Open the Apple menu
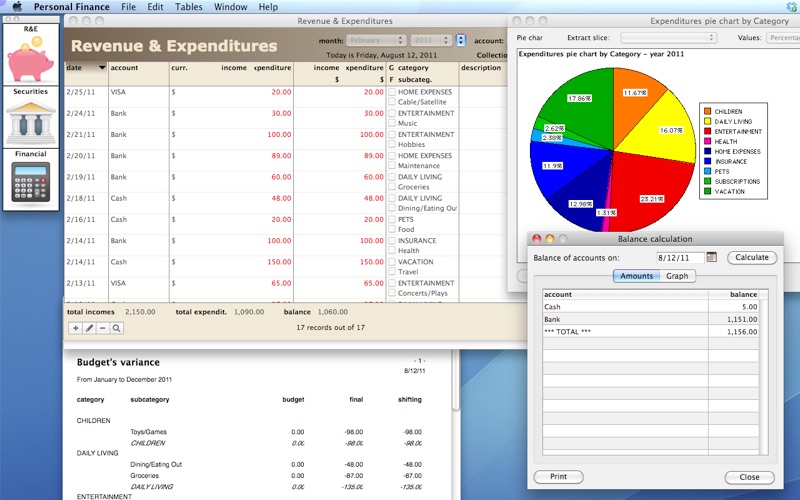The height and width of the screenshot is (500, 800). pos(17,7)
